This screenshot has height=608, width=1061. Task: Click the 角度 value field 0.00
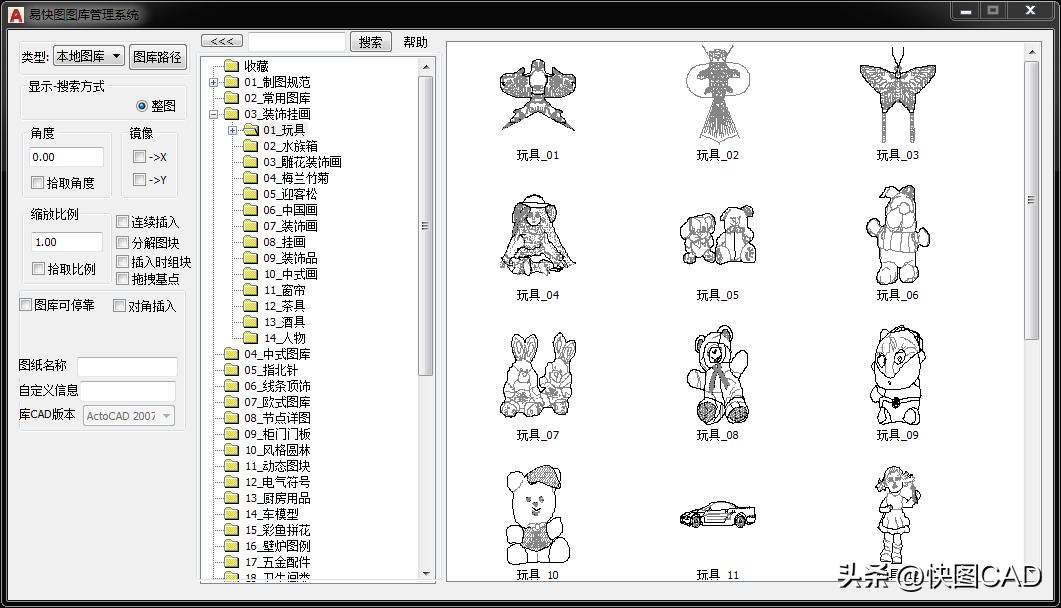[x=66, y=157]
